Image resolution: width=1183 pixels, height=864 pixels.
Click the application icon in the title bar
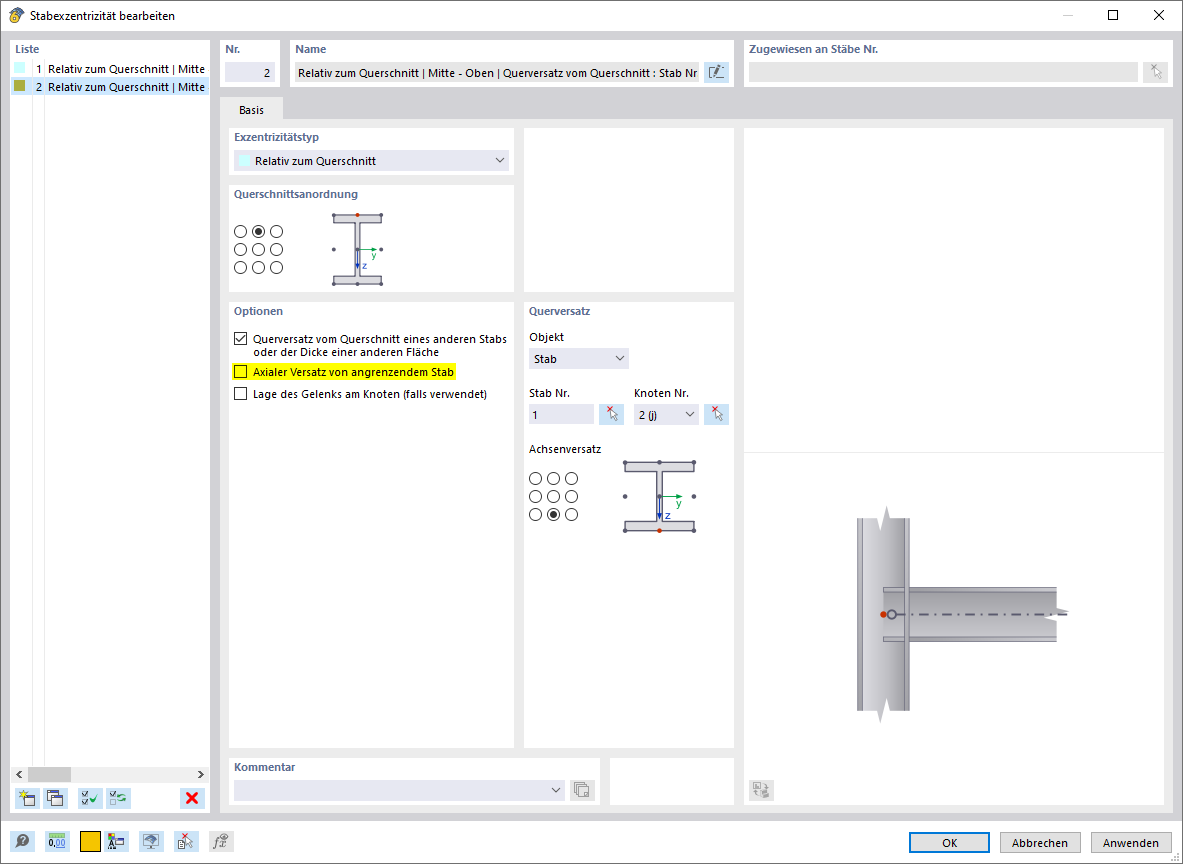coord(16,15)
